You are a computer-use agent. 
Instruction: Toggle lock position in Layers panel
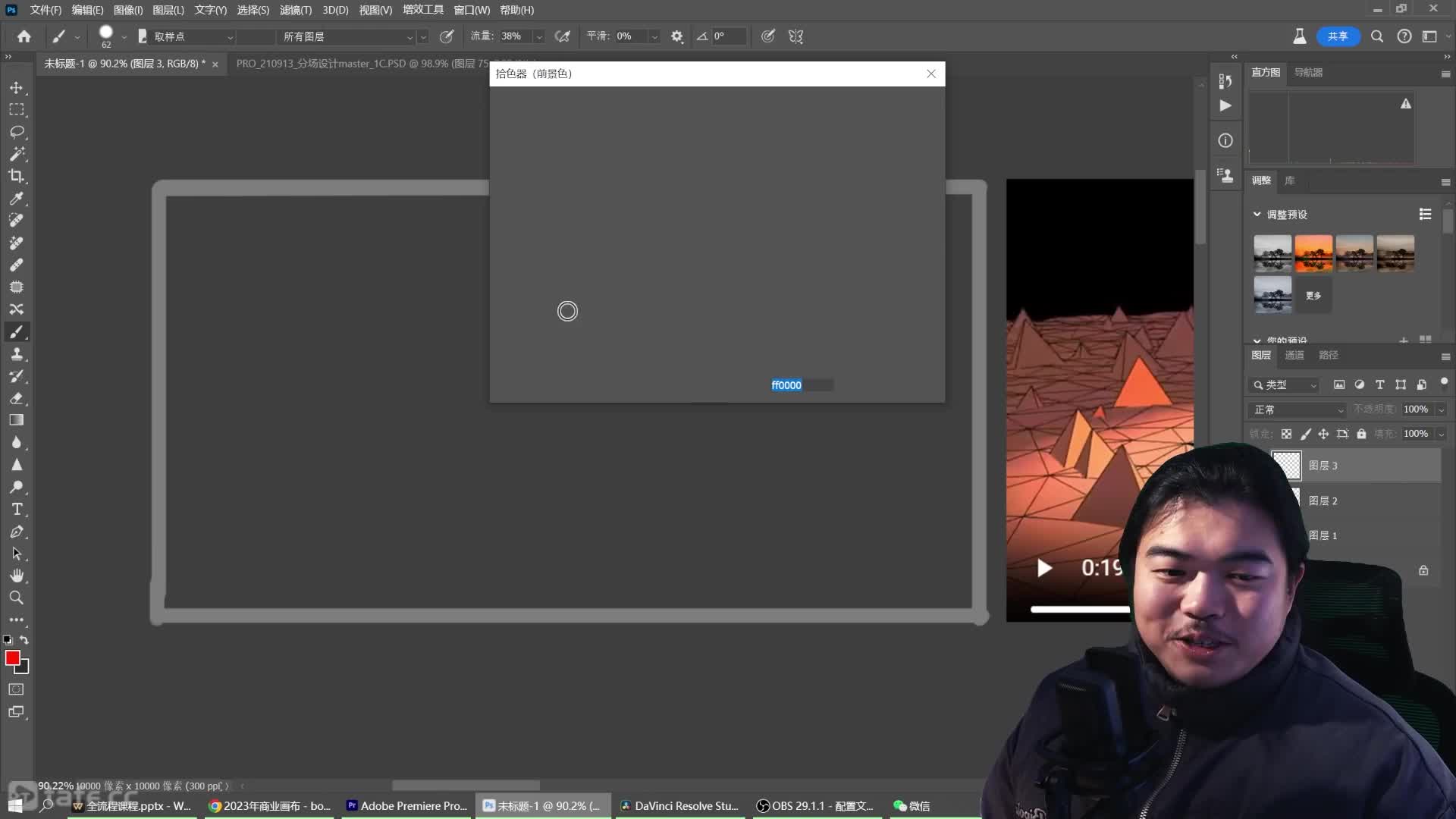click(x=1323, y=434)
